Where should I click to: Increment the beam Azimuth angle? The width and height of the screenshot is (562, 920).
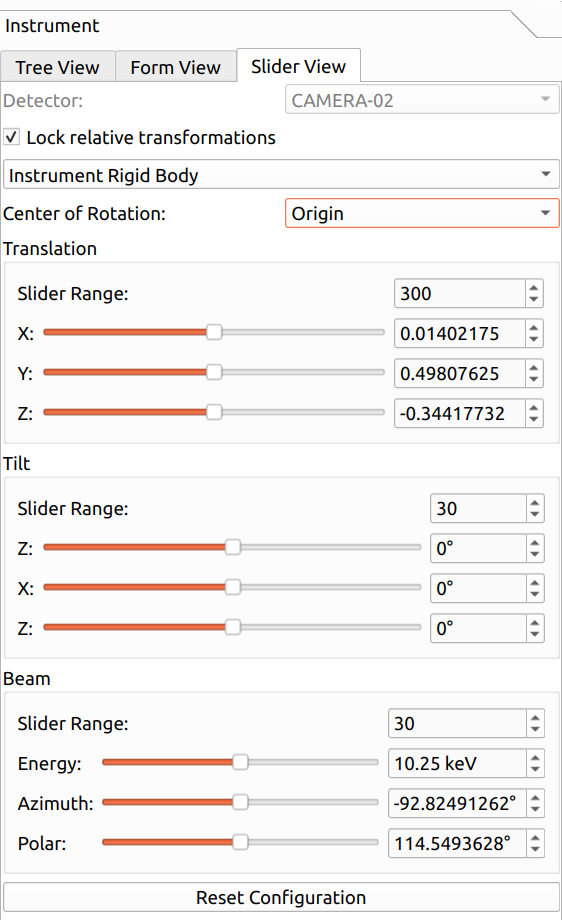click(534, 797)
